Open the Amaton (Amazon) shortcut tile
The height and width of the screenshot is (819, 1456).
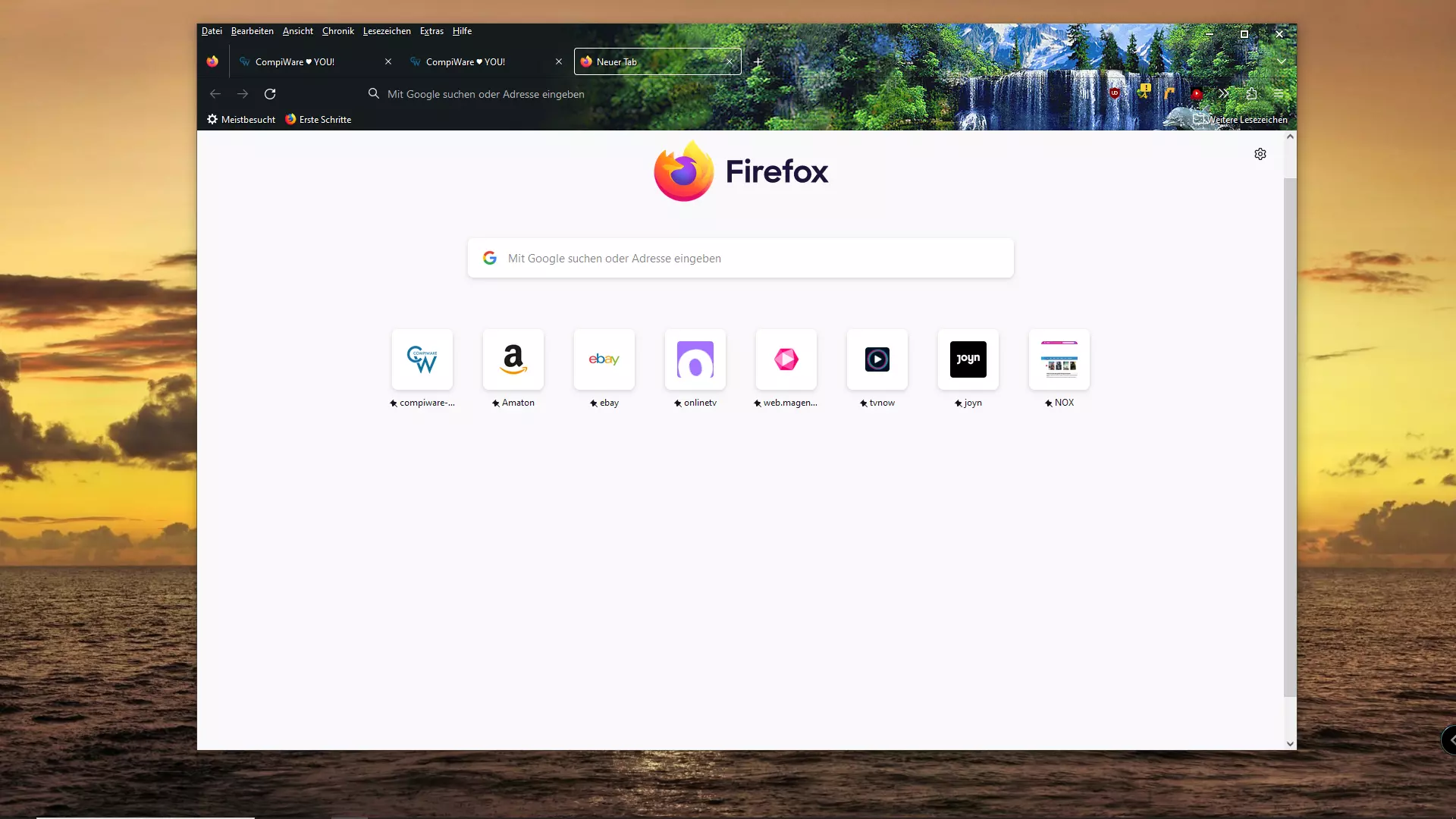[x=513, y=359]
